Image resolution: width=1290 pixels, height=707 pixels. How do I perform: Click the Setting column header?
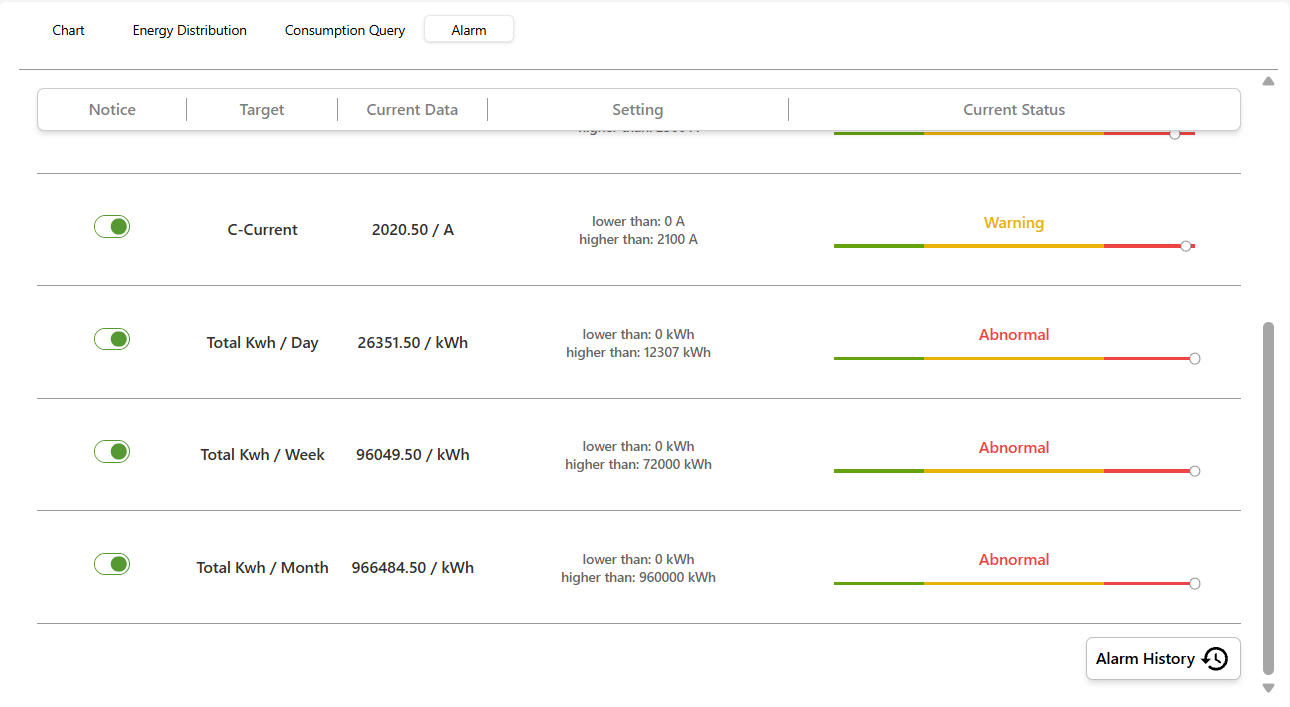pos(638,110)
